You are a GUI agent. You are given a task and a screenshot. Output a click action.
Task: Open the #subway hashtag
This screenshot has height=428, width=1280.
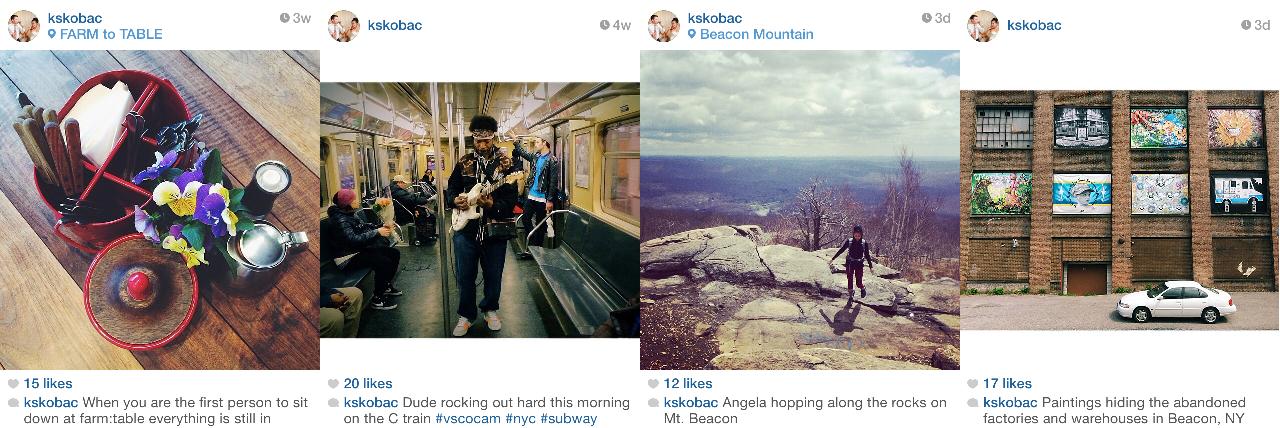coord(568,419)
